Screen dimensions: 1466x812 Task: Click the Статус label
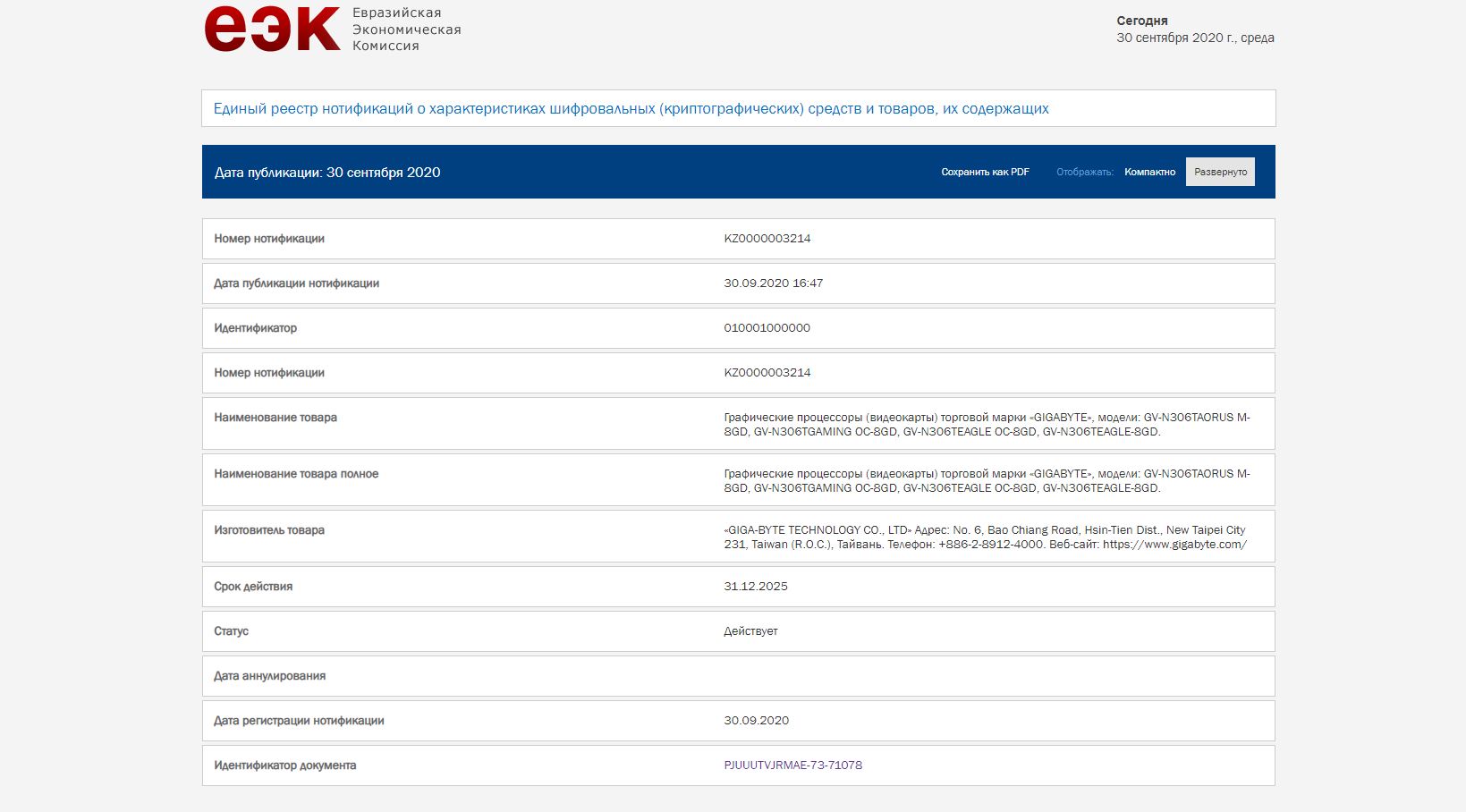click(231, 631)
